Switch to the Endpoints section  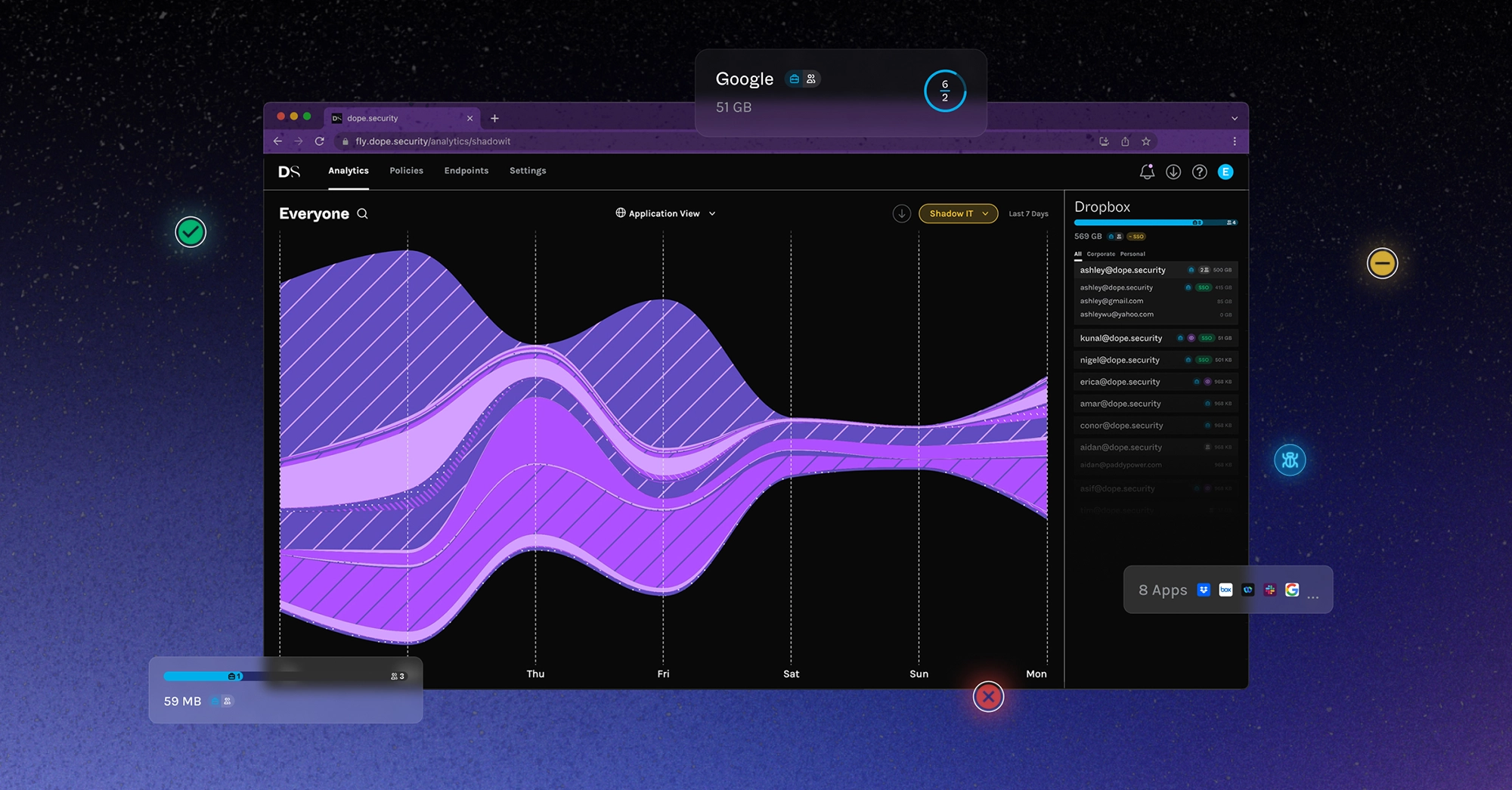[x=466, y=171]
